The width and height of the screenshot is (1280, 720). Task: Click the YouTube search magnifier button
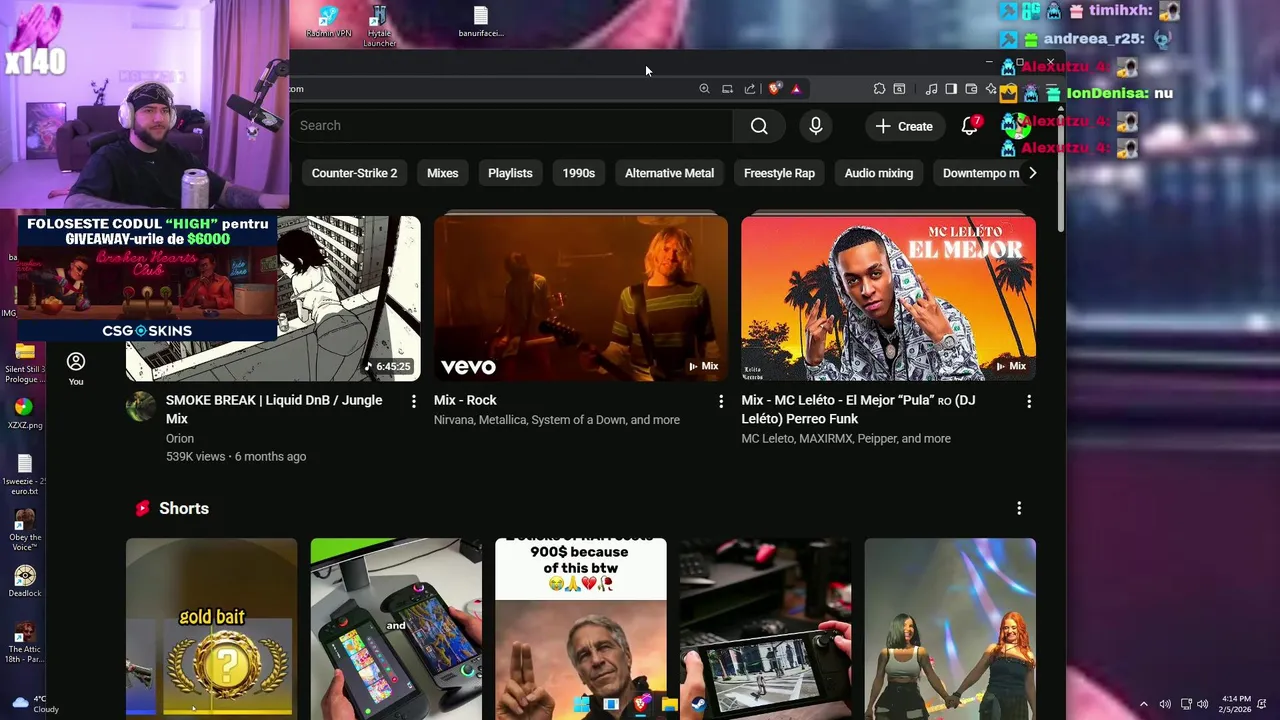[759, 126]
